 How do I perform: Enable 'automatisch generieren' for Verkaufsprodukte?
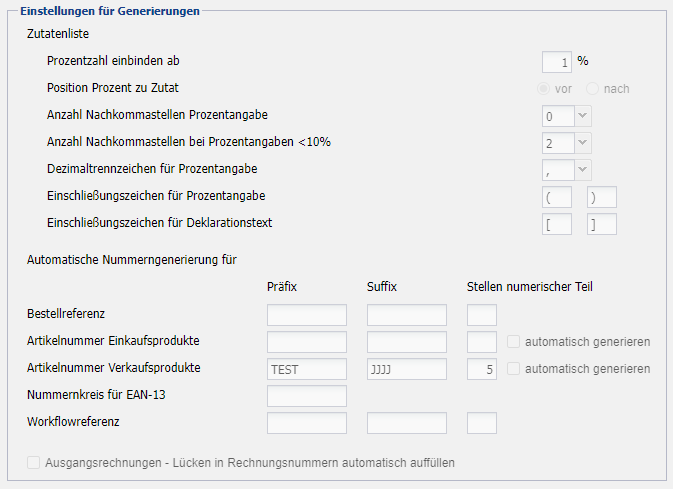coord(514,369)
